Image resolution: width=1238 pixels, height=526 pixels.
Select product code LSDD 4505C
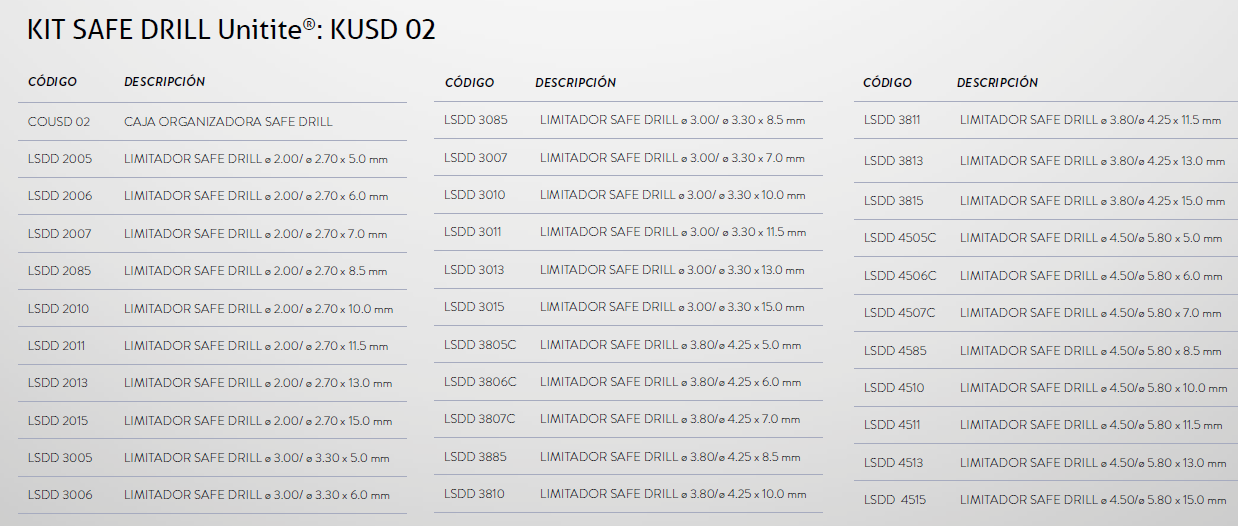pos(900,238)
